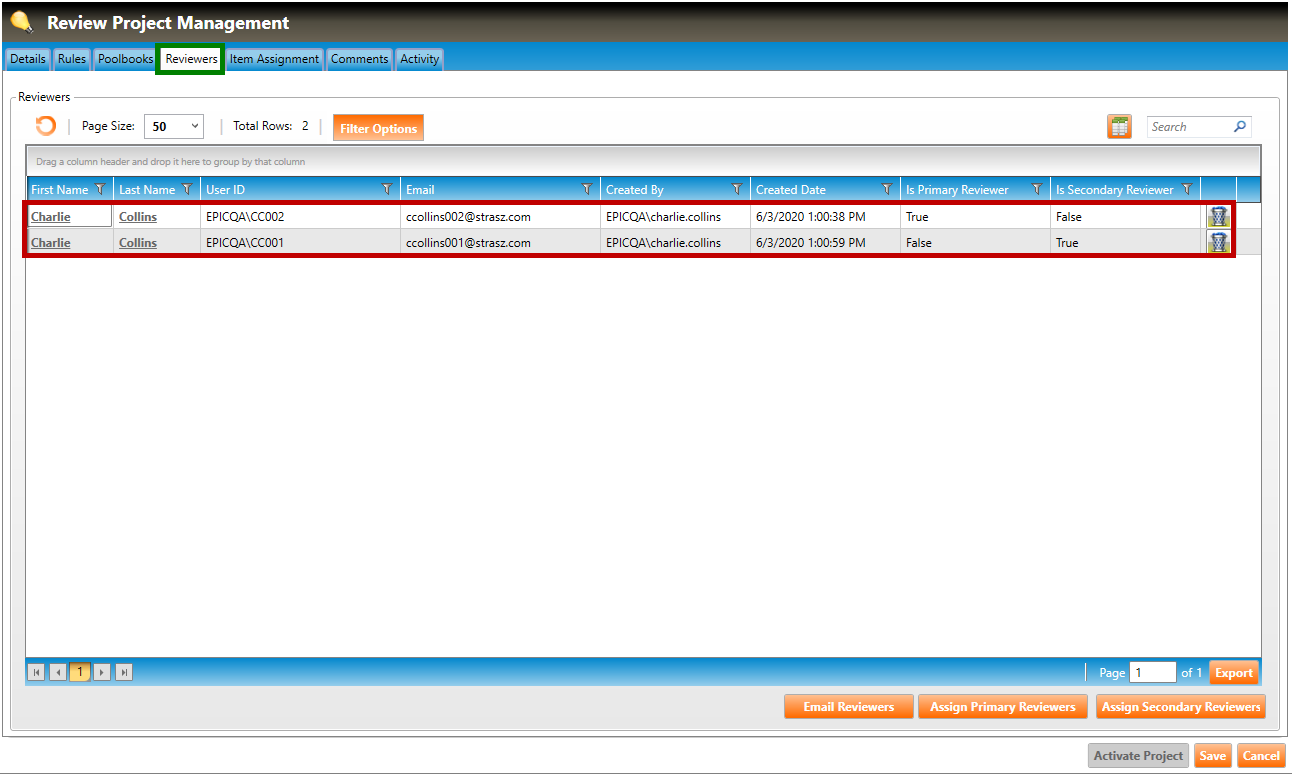Expand the Page Size dropdown

(194, 127)
